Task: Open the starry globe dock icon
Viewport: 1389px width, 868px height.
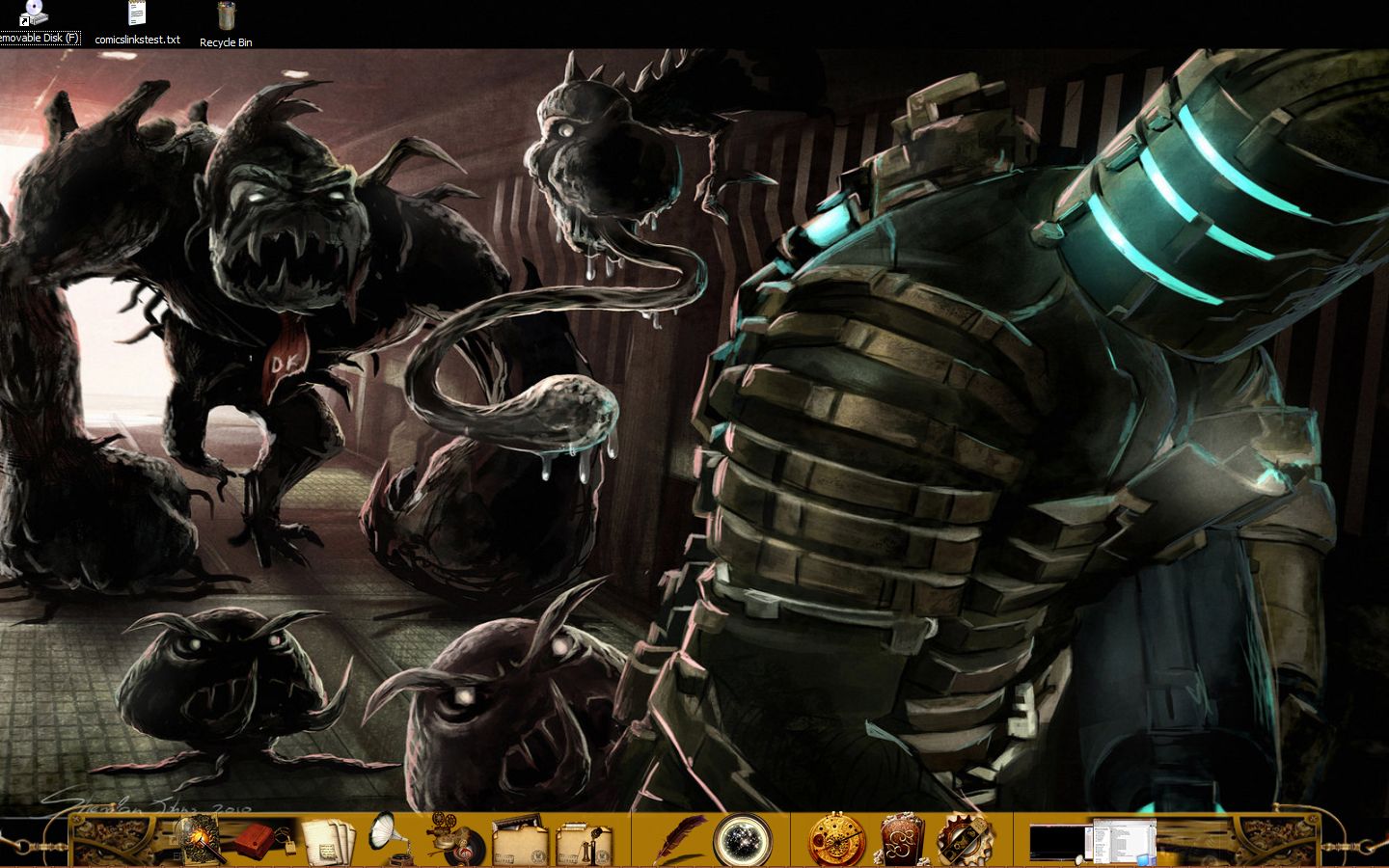Action: [x=743, y=840]
